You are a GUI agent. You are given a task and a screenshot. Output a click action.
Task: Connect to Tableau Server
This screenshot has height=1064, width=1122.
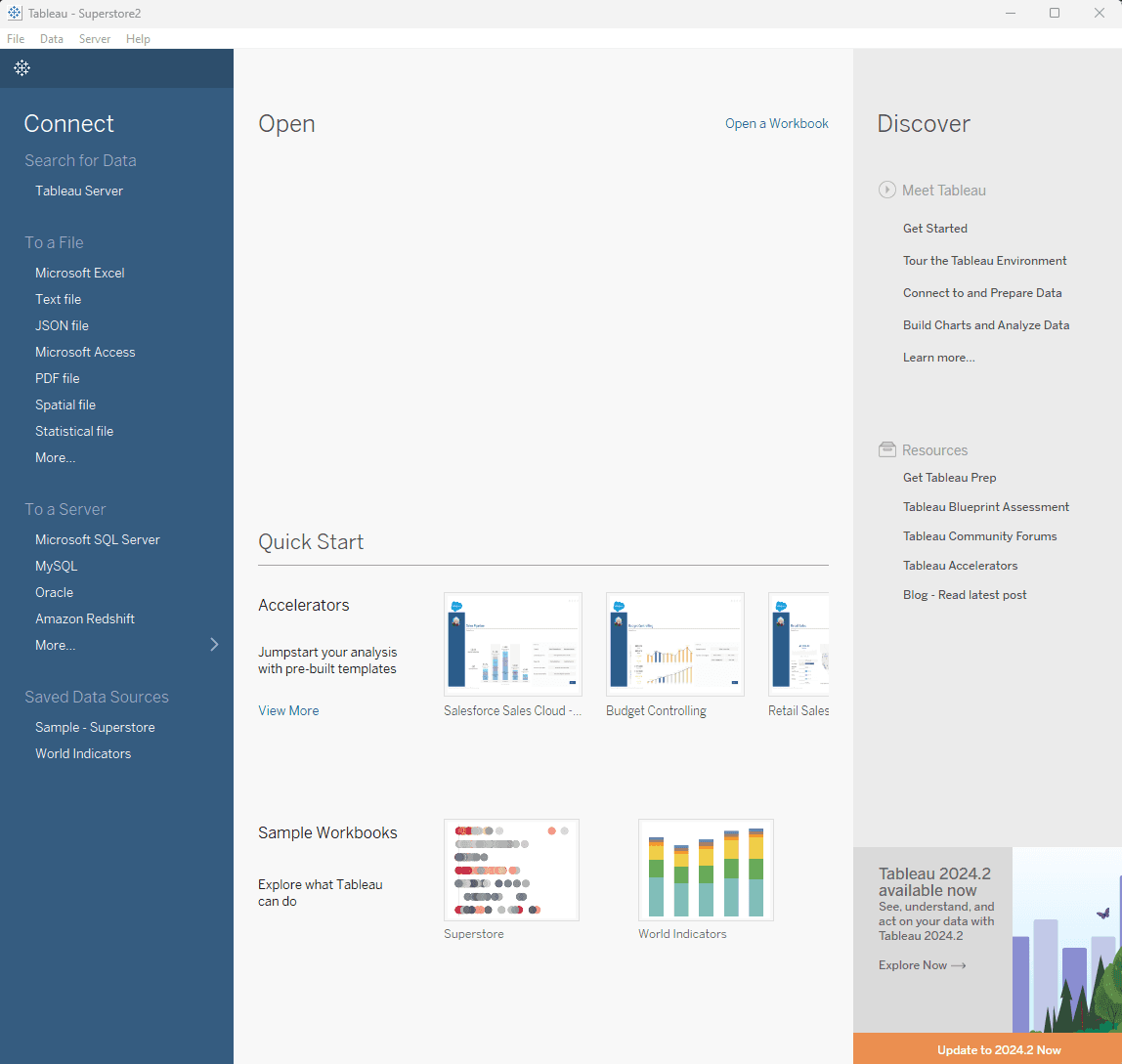[79, 192]
